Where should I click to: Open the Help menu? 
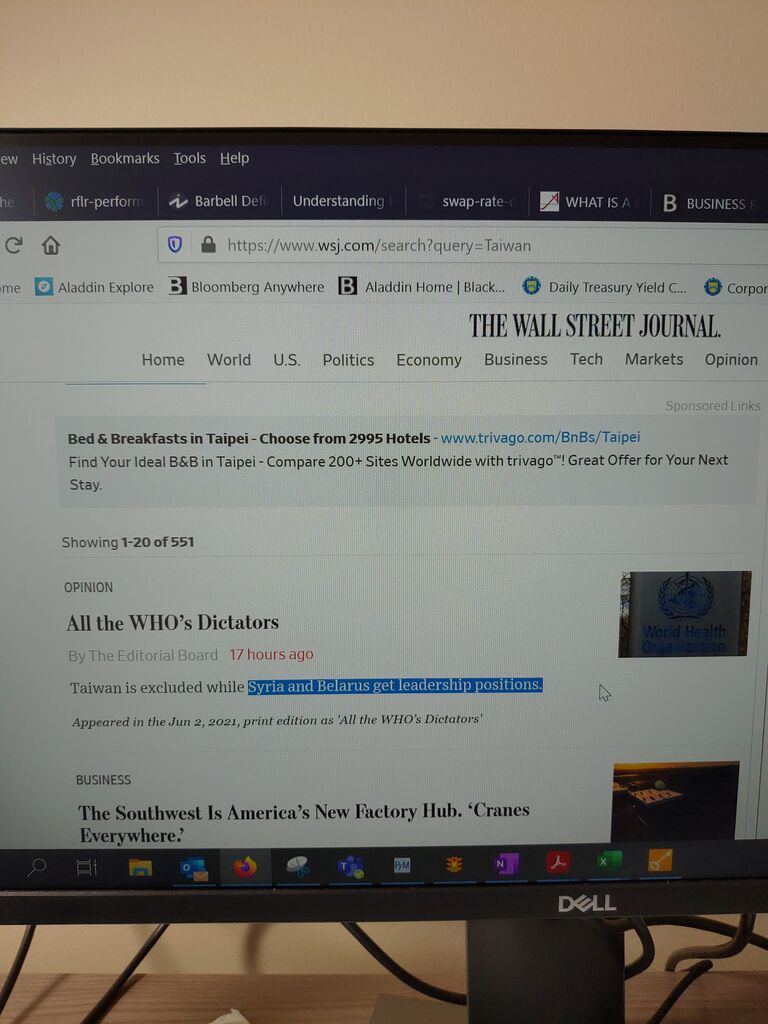click(234, 158)
